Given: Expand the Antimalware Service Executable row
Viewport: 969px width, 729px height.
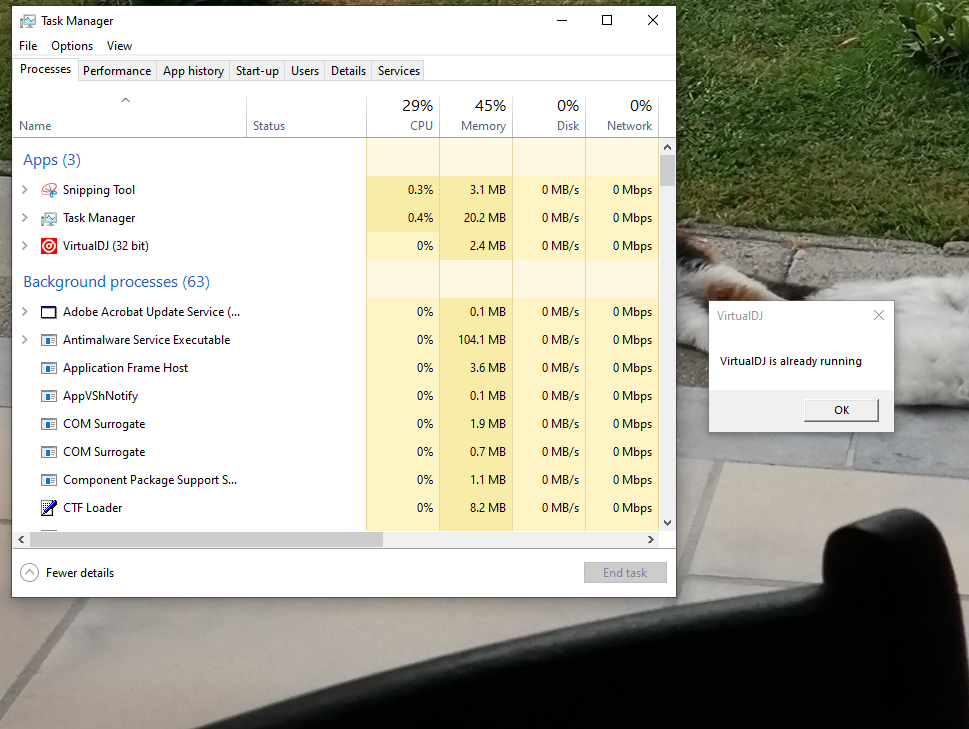Looking at the screenshot, I should [25, 339].
